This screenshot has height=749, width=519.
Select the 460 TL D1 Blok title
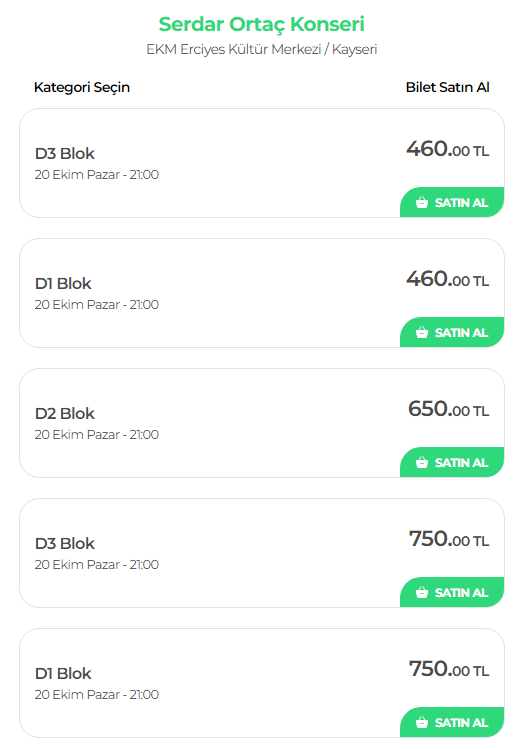pyautogui.click(x=63, y=284)
